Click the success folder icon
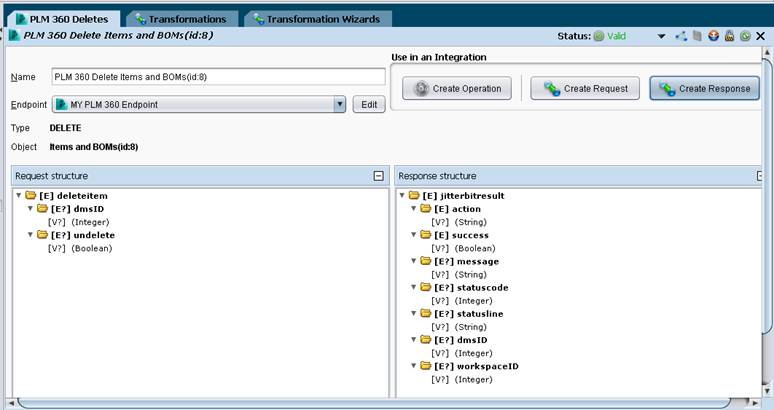The image size is (774, 410). coord(426,235)
